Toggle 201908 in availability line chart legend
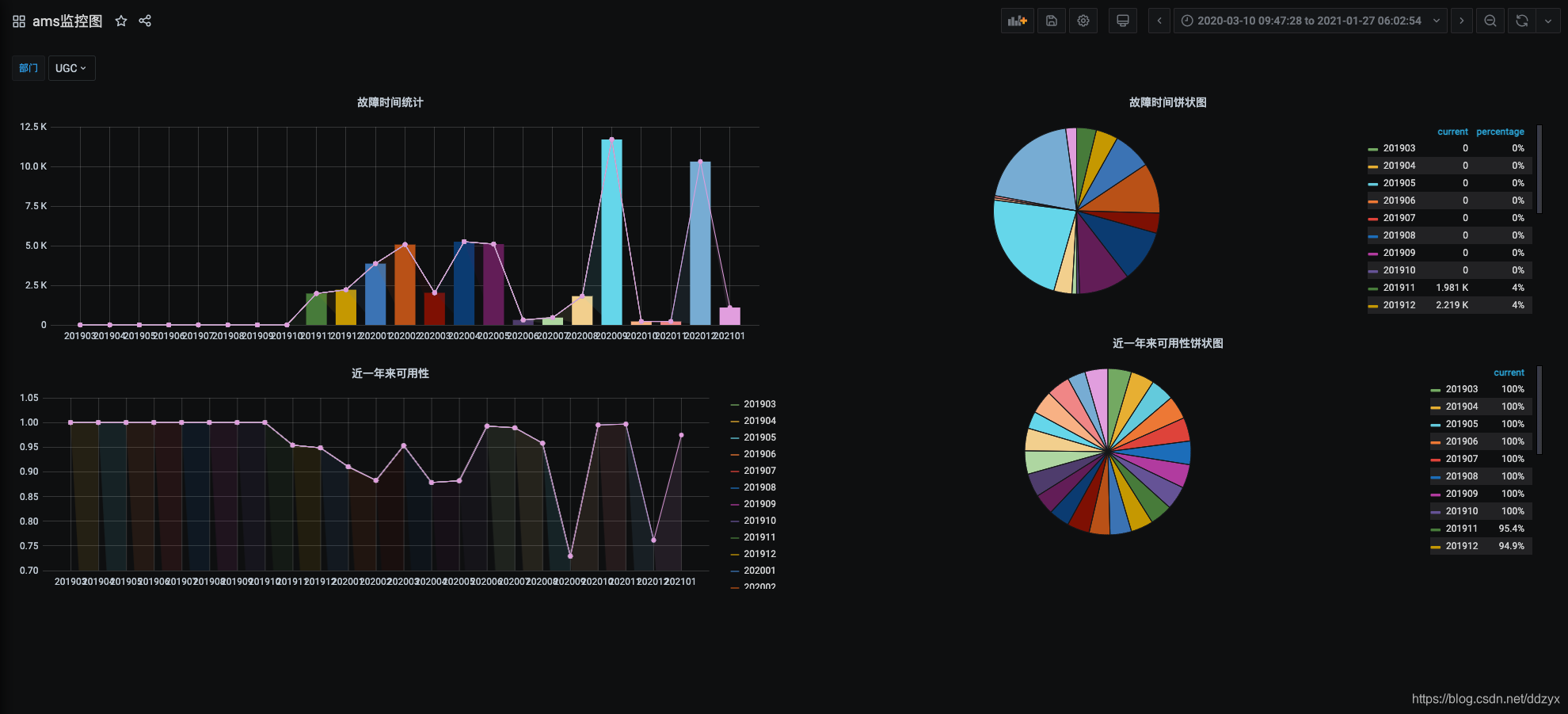Image resolution: width=1568 pixels, height=714 pixels. 759,487
